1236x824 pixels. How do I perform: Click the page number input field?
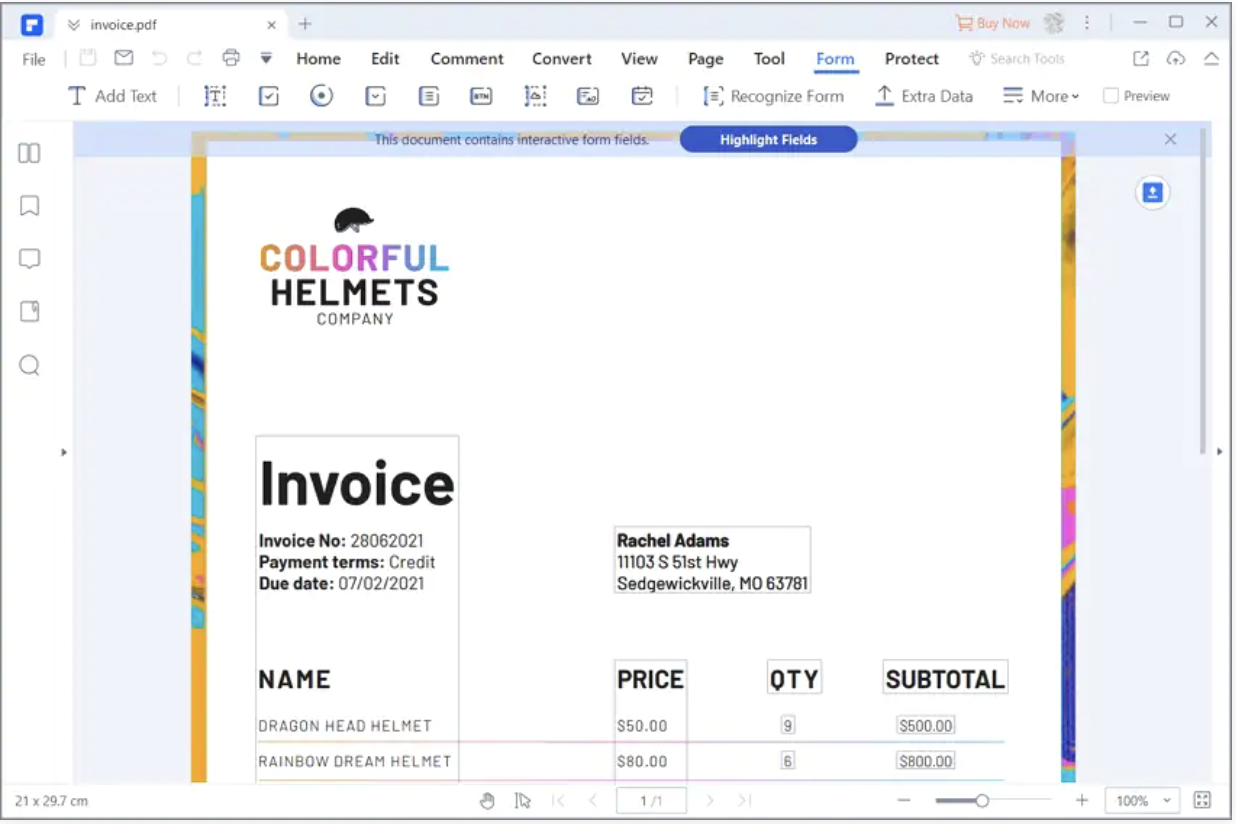[651, 801]
